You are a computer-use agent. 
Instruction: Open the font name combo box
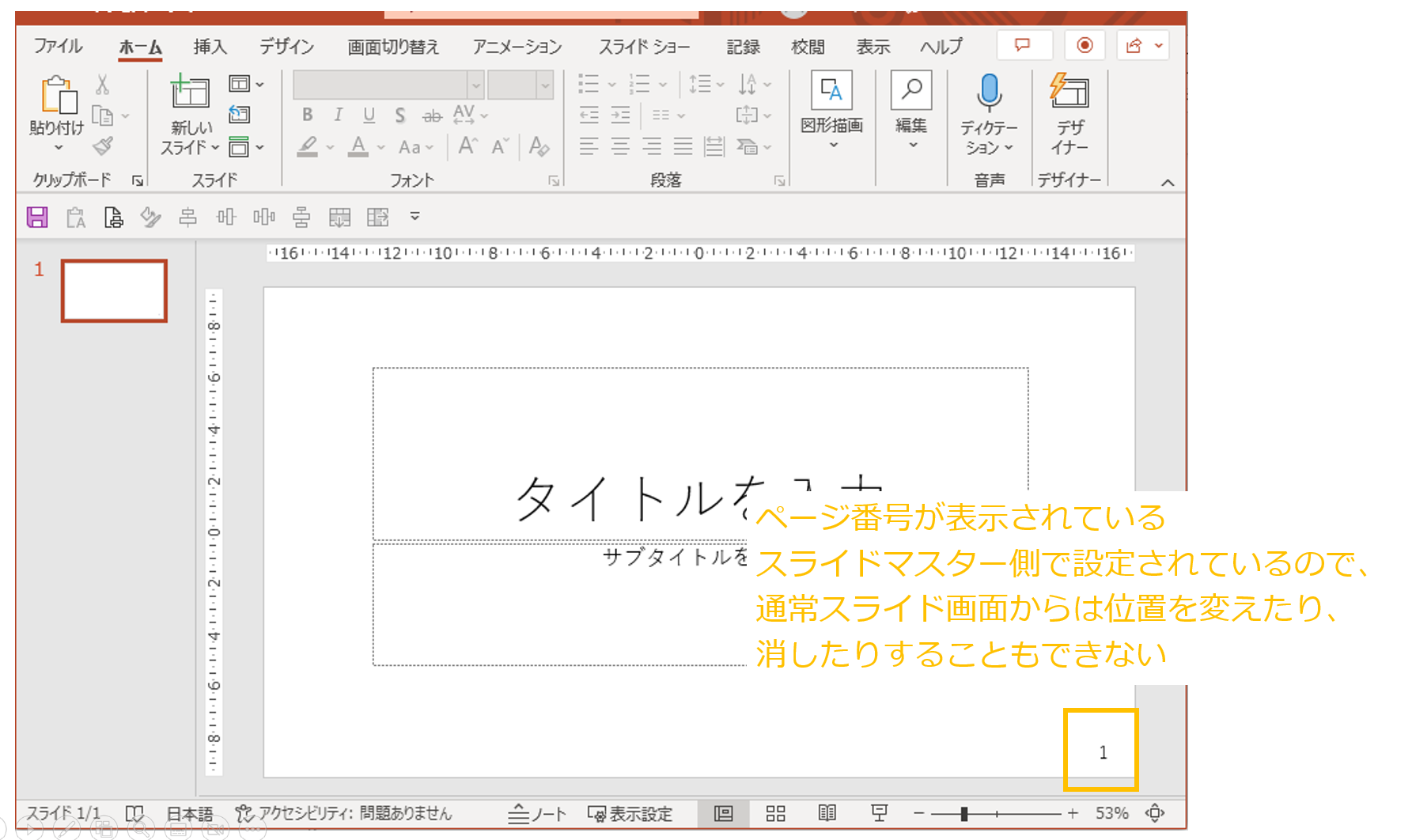coord(388,85)
